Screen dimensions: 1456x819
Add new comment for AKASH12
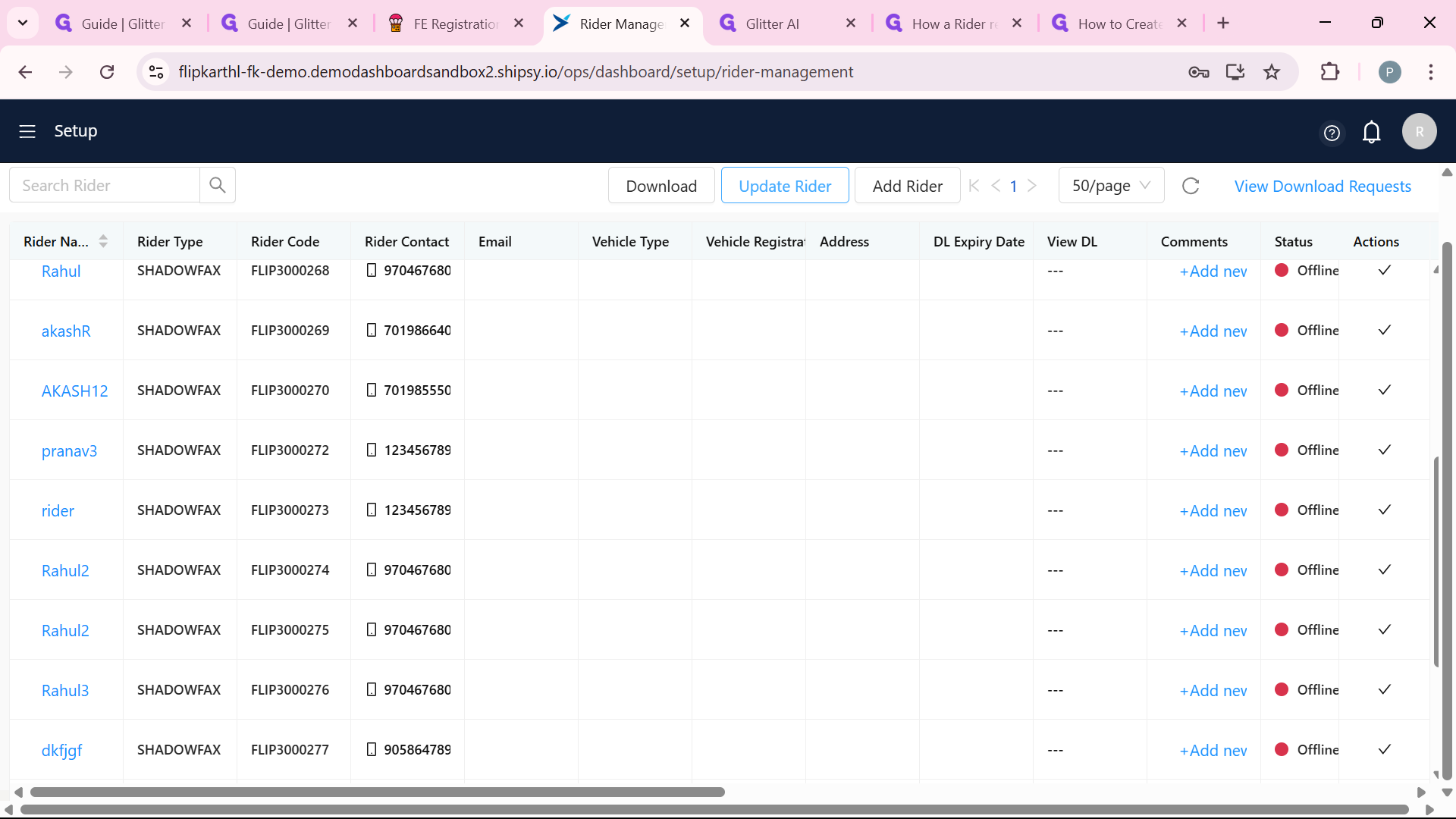1213,391
